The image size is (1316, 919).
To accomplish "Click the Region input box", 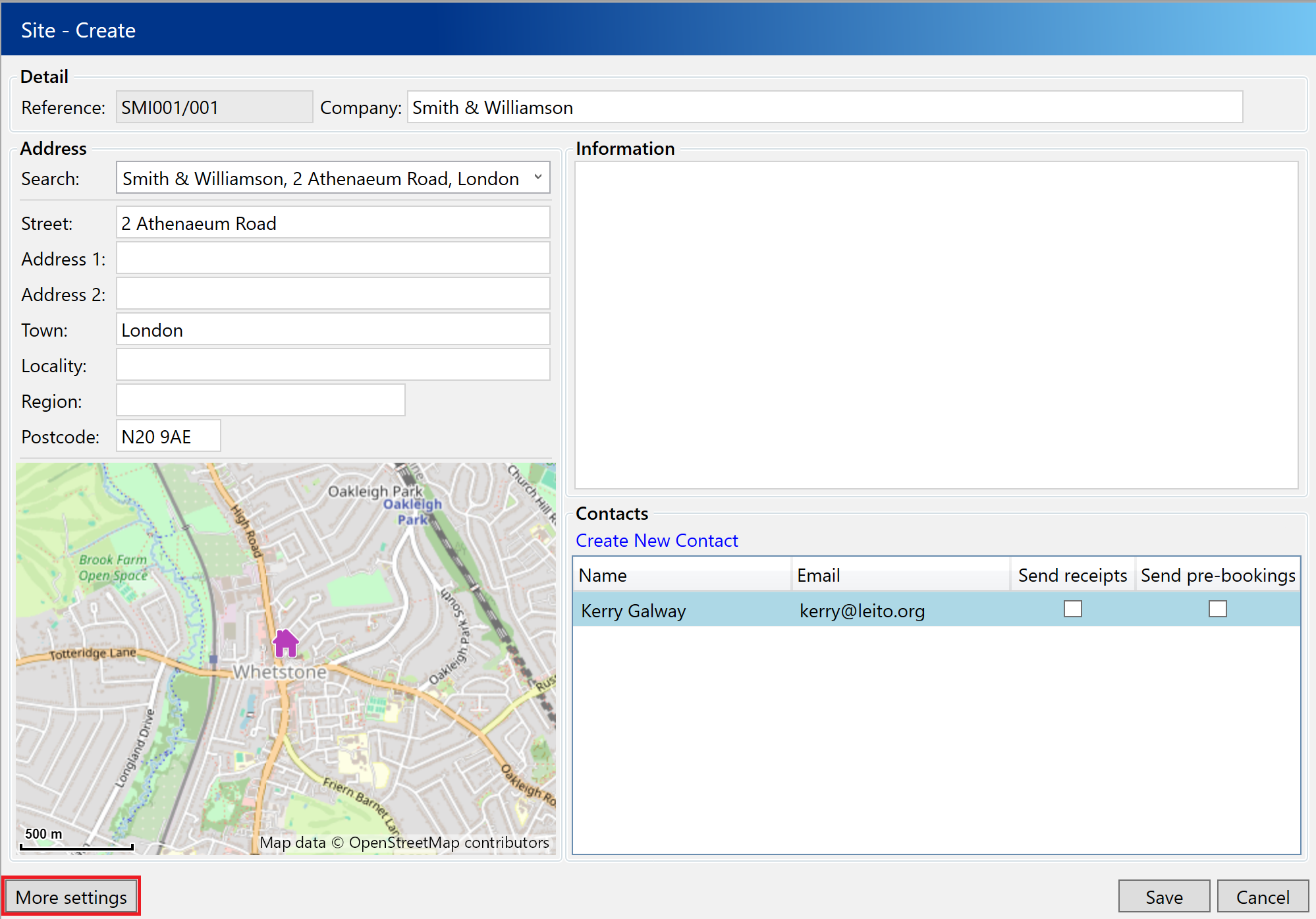I will pos(260,401).
